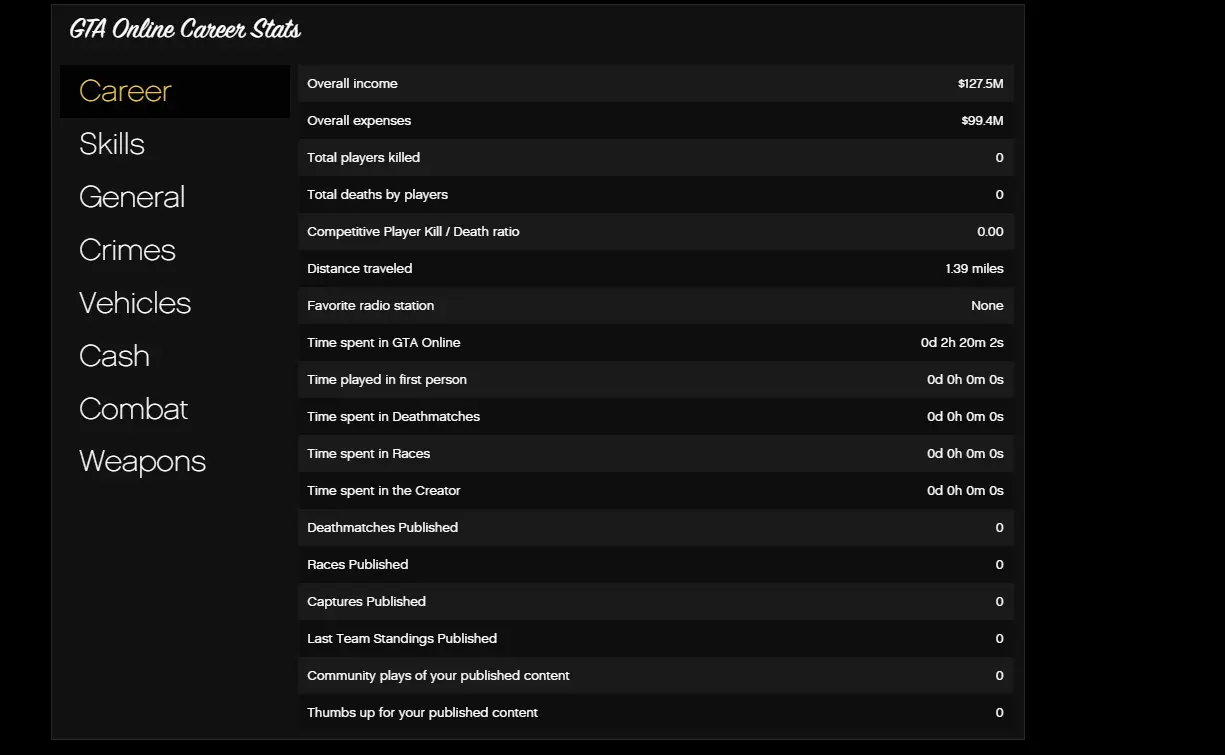This screenshot has height=755, width=1225.
Task: Show the Vehicles stats
Action: coord(135,303)
